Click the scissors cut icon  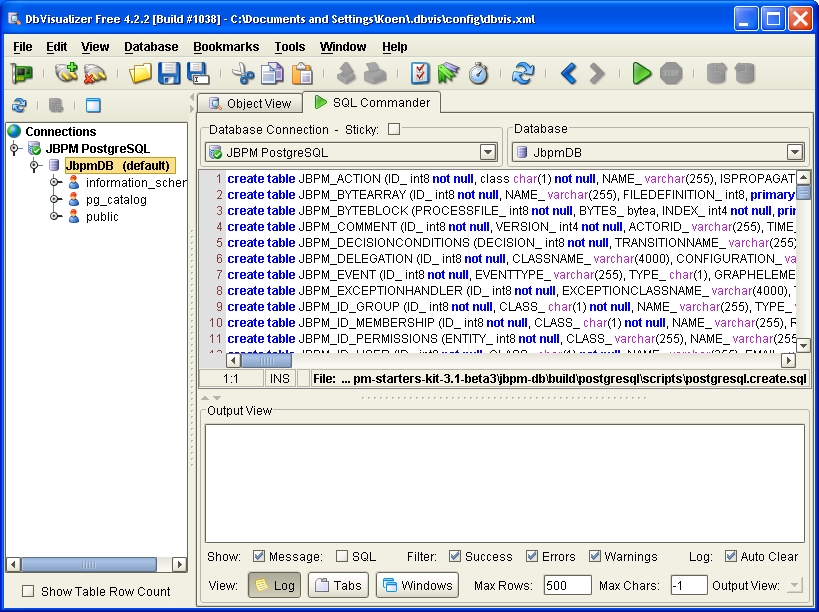(x=244, y=73)
